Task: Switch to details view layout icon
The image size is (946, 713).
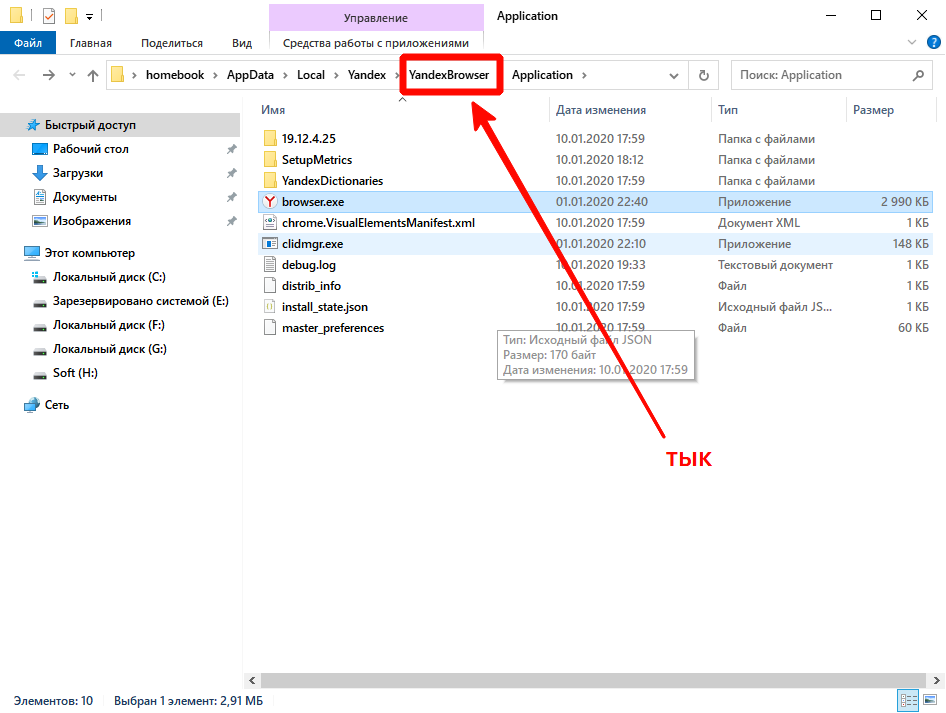Action: 909,700
